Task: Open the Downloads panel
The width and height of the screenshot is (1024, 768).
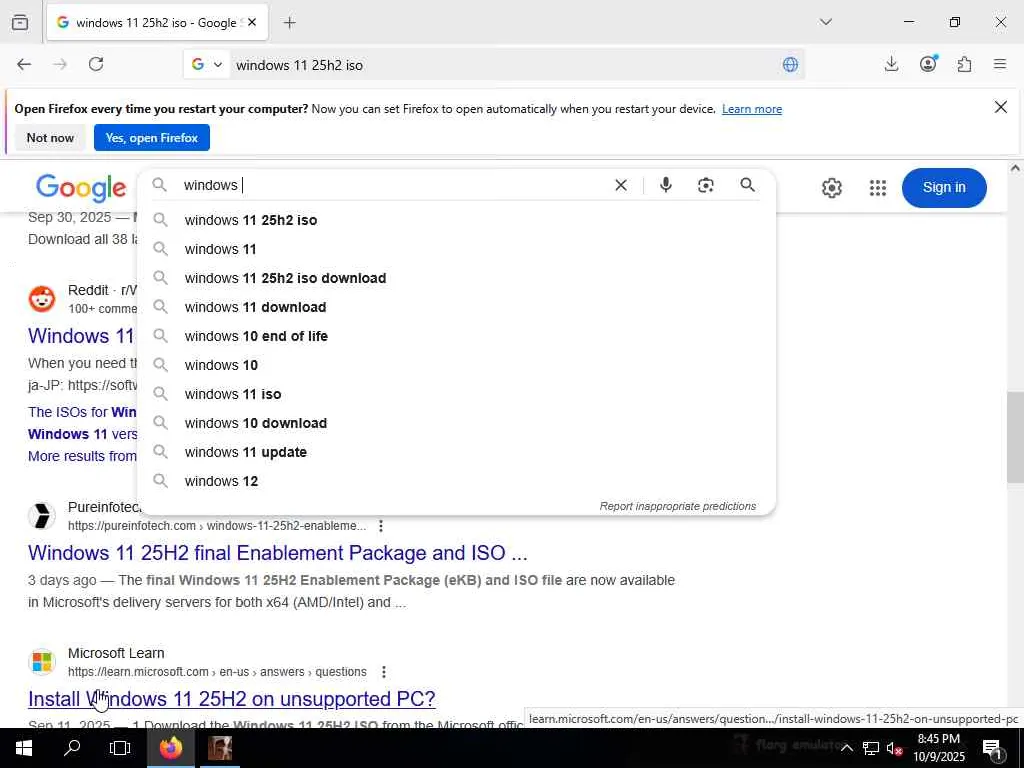Action: click(x=891, y=64)
